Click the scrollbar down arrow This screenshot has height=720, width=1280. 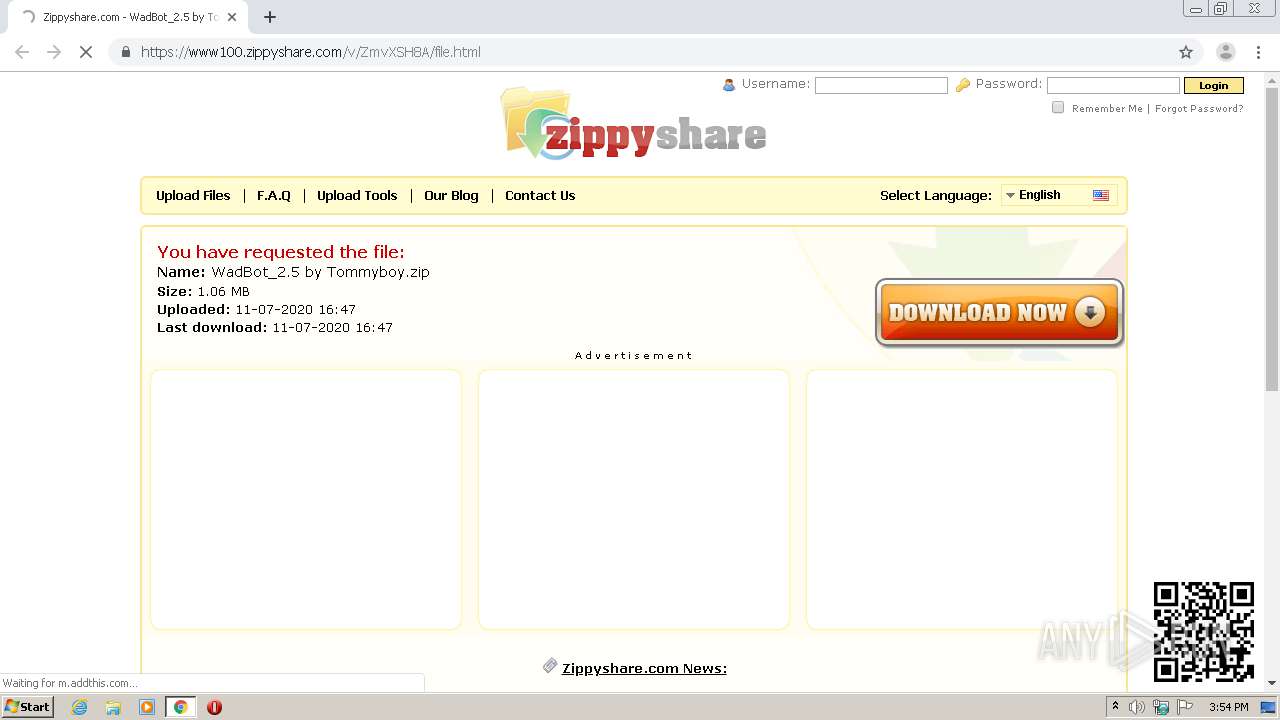1272,683
